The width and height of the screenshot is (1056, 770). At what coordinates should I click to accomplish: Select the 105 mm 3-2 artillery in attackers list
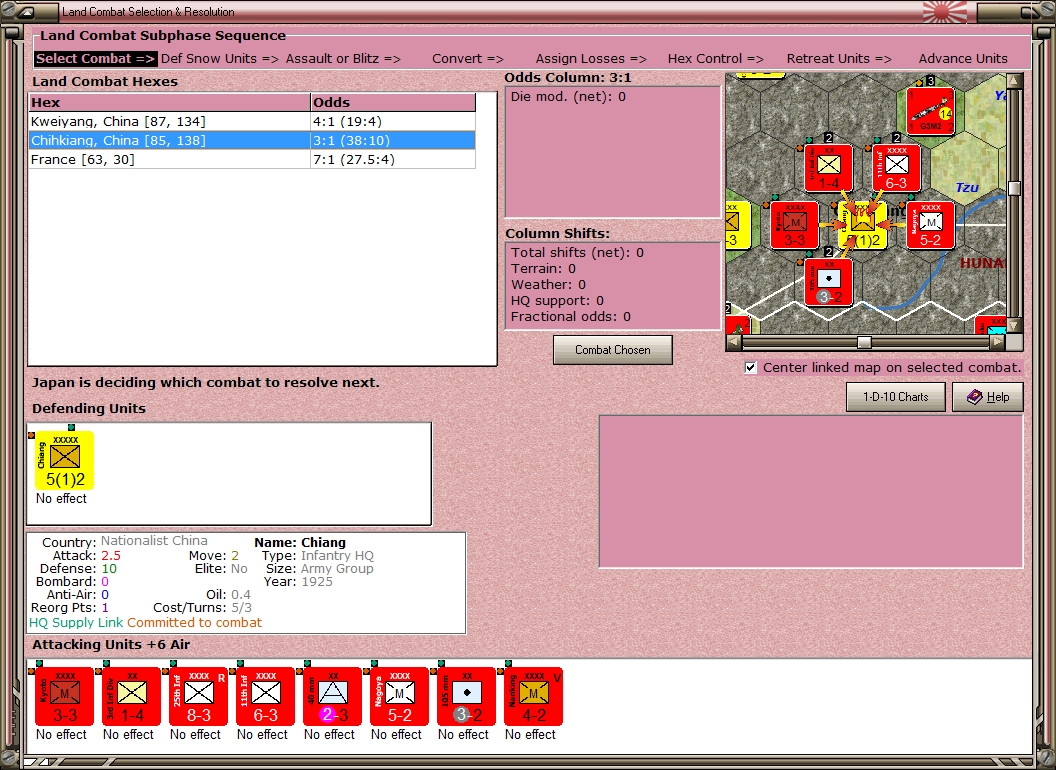click(466, 696)
